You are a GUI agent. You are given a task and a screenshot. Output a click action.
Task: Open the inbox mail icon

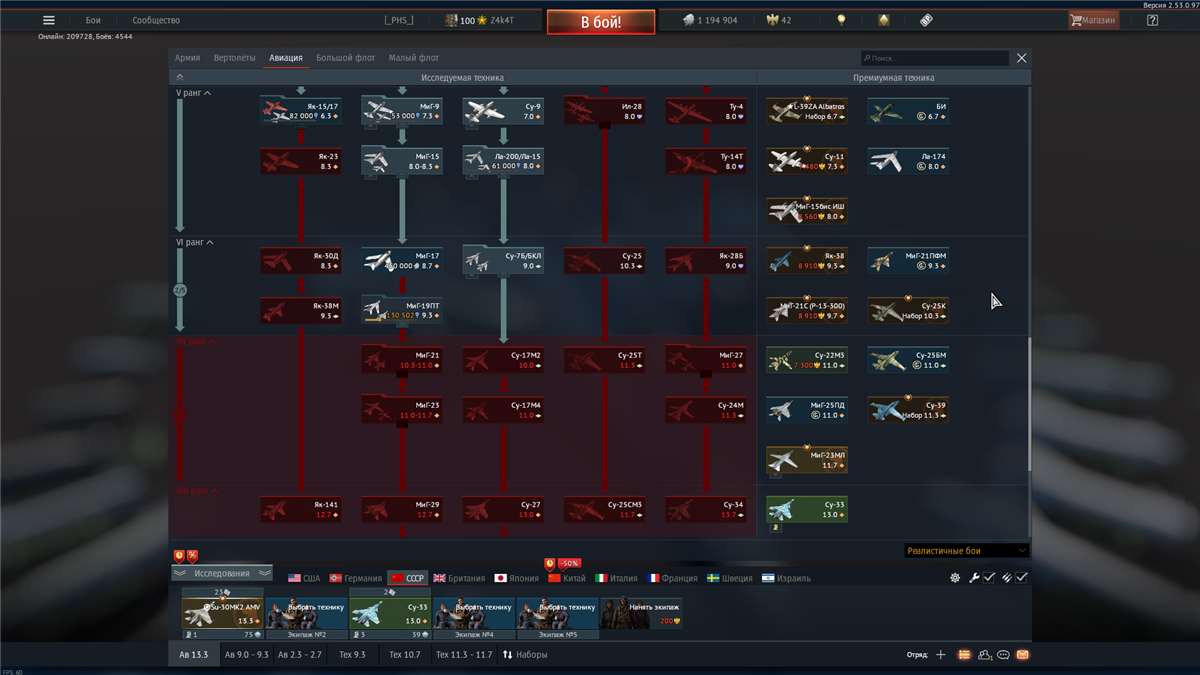pos(1023,654)
